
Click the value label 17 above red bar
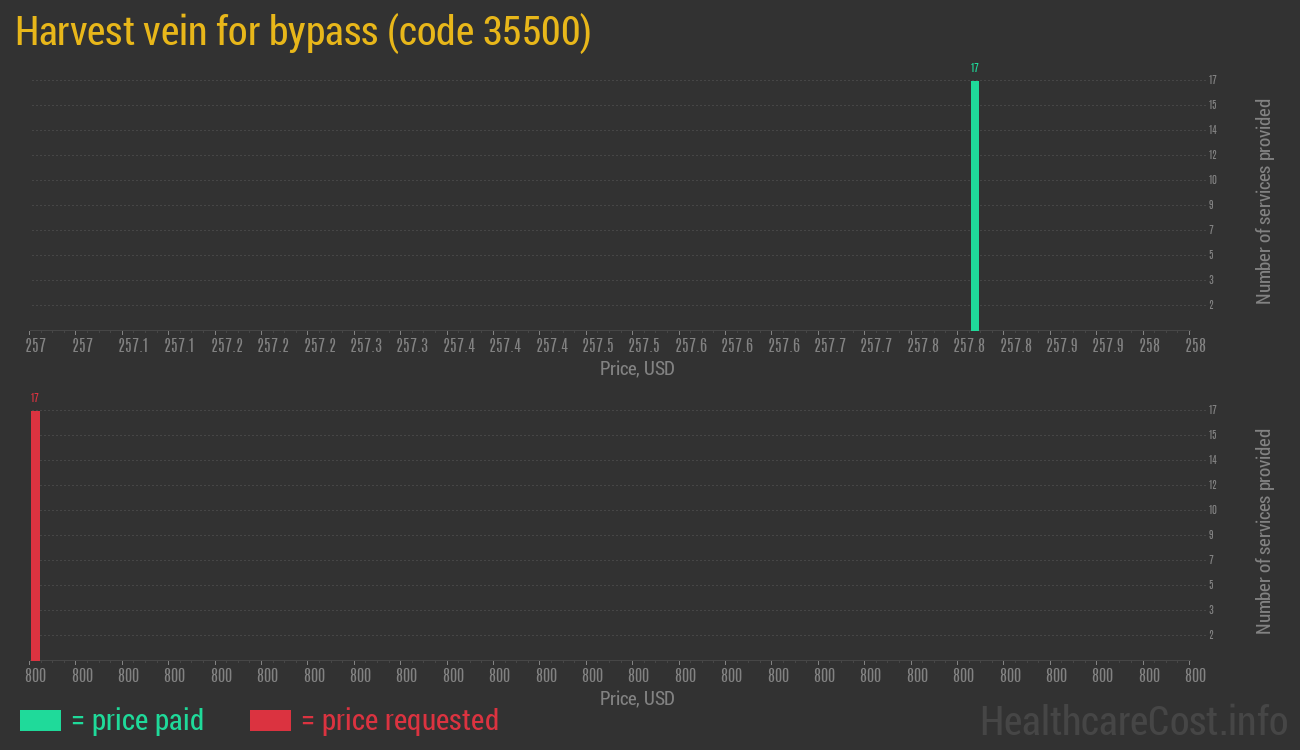tap(35, 398)
